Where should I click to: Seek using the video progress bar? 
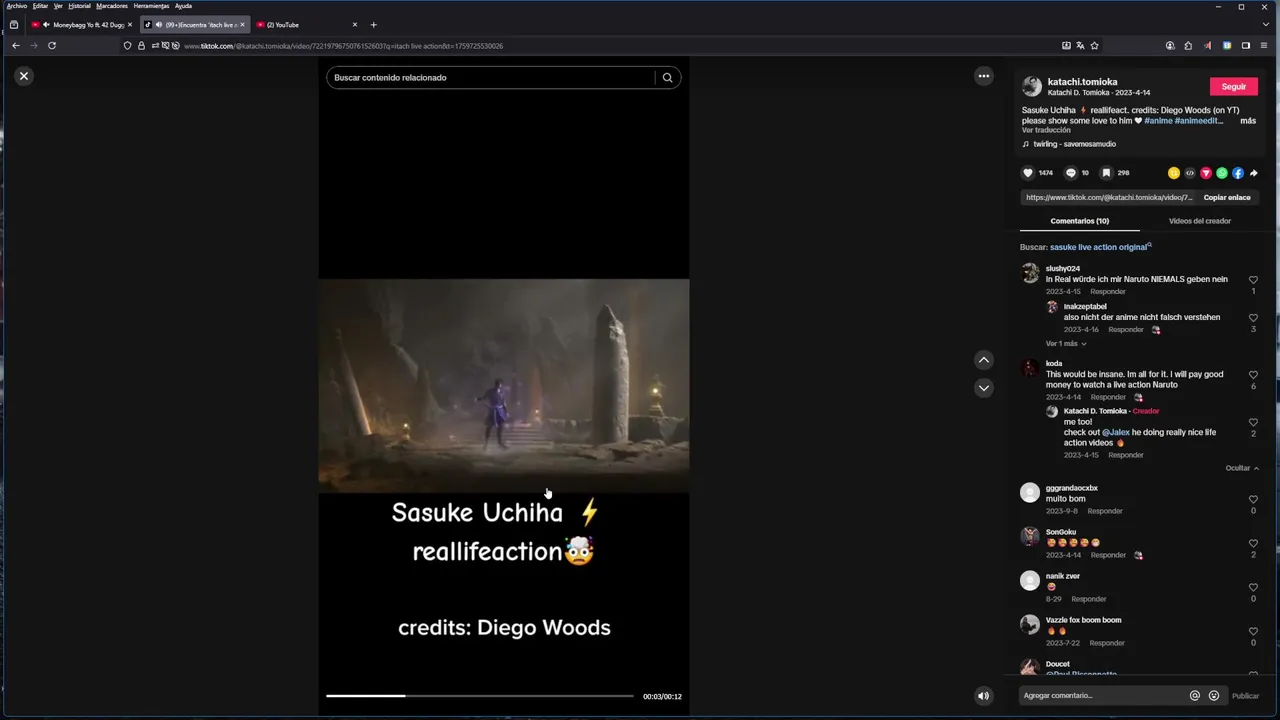click(480, 696)
